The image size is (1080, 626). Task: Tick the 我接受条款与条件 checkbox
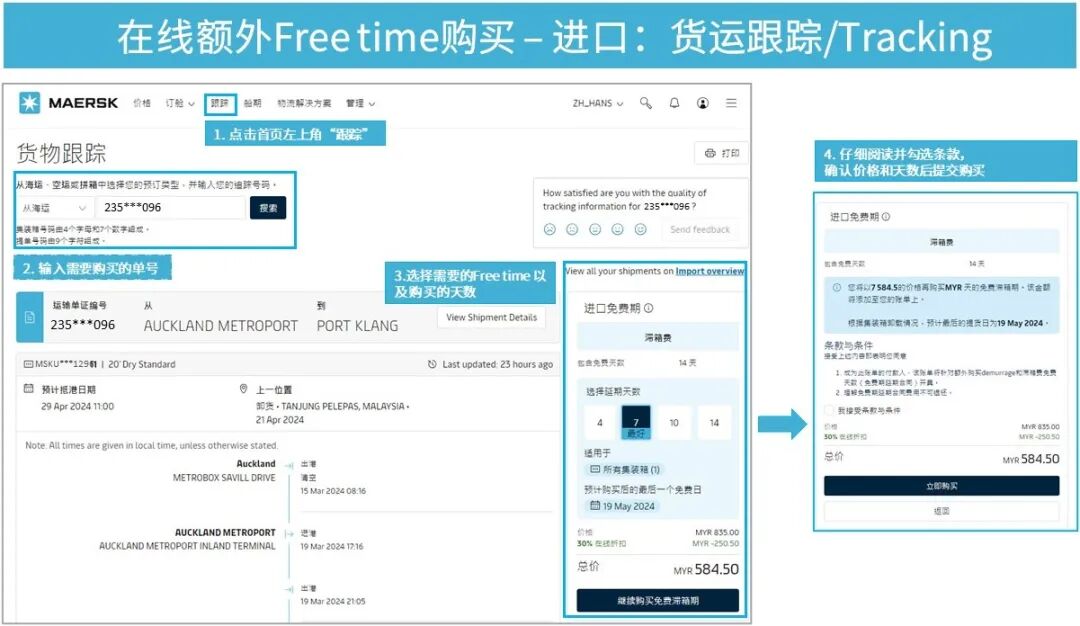829,410
